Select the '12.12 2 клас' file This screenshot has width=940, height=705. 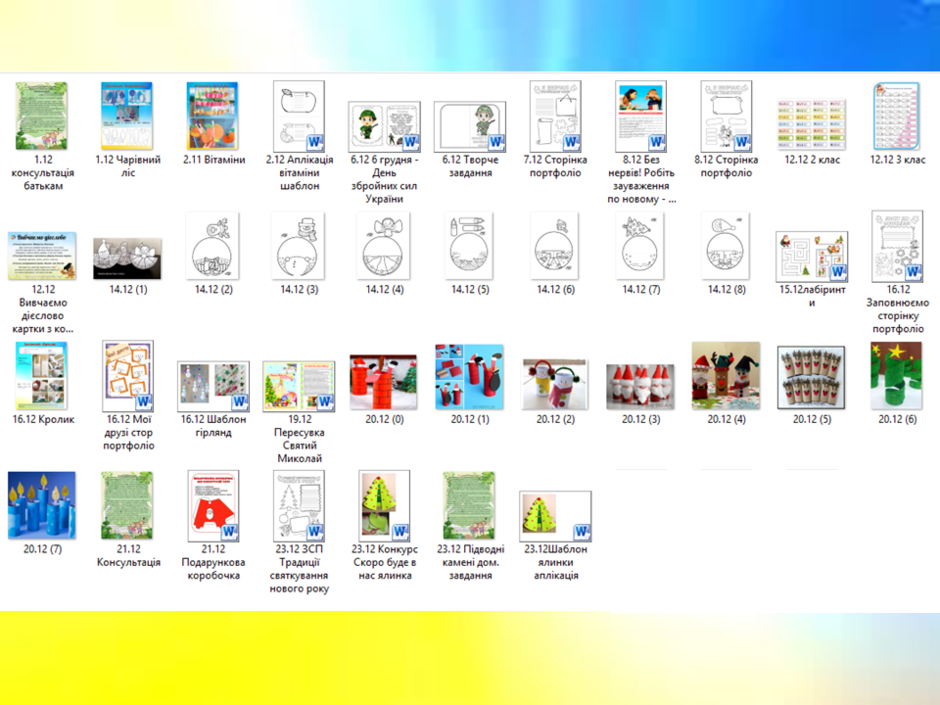point(812,125)
